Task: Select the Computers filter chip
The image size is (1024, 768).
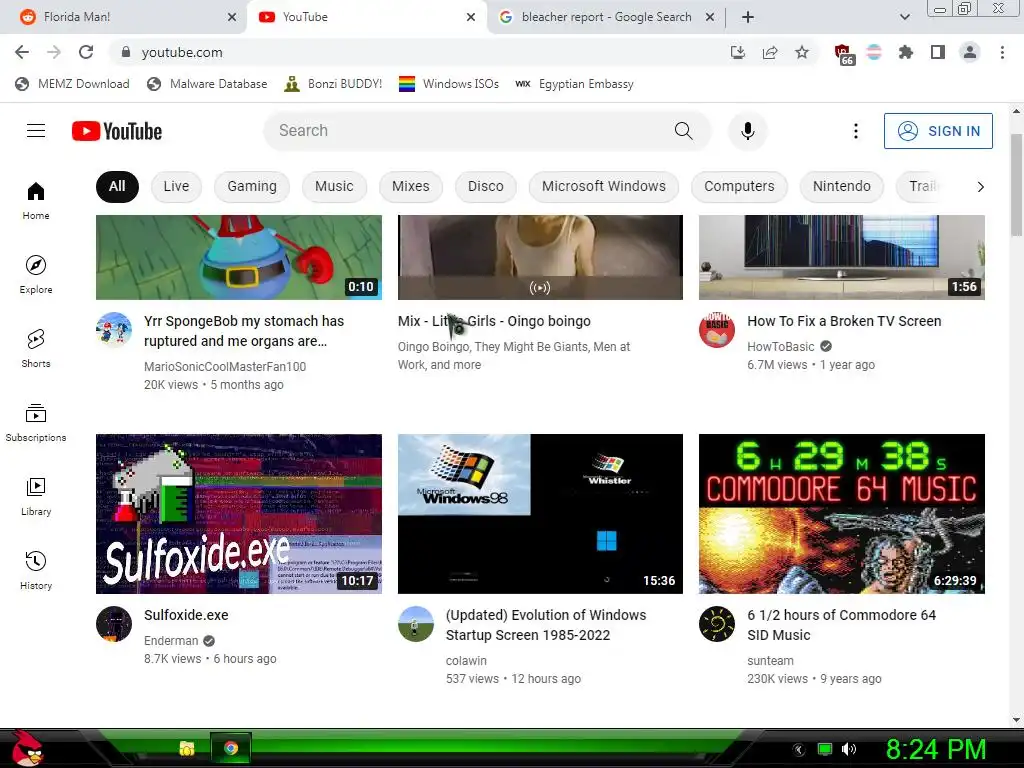Action: tap(739, 186)
